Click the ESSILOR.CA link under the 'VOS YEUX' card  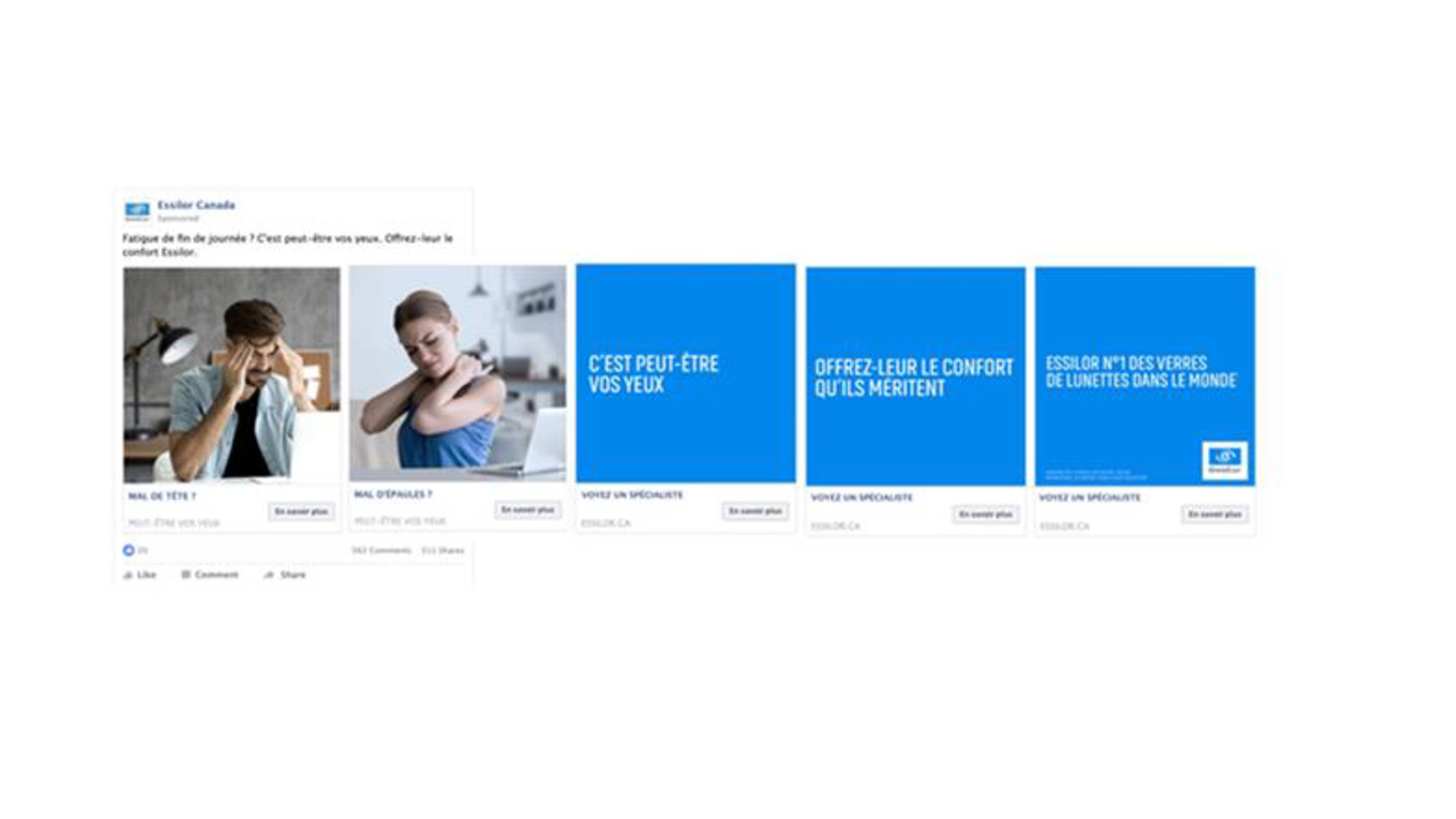605,523
